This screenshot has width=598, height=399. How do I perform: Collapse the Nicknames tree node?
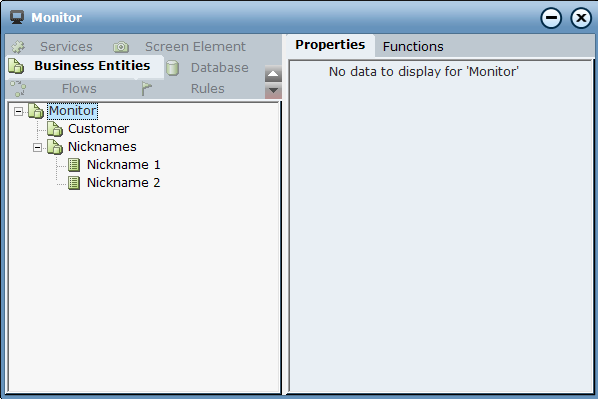(37, 147)
